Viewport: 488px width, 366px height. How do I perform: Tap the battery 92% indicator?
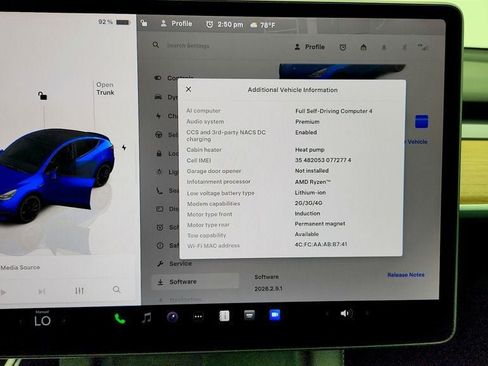pyautogui.click(x=114, y=22)
